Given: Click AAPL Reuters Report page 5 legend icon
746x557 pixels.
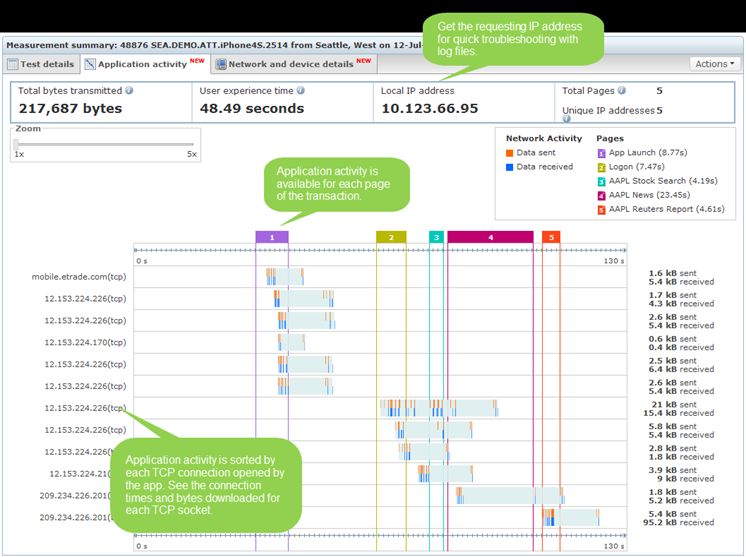Looking at the screenshot, I should tap(601, 210).
